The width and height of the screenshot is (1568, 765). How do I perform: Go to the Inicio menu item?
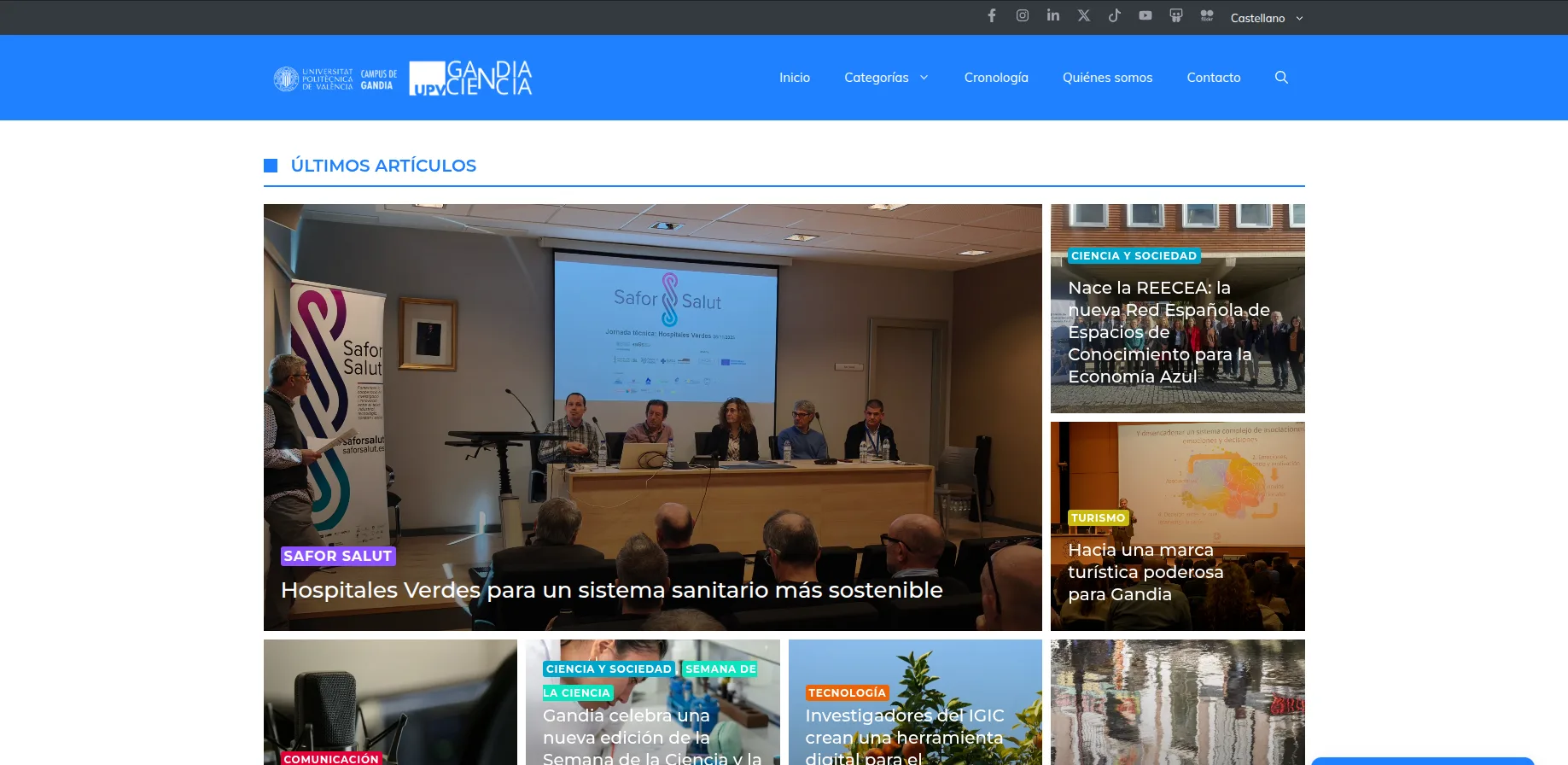click(795, 78)
